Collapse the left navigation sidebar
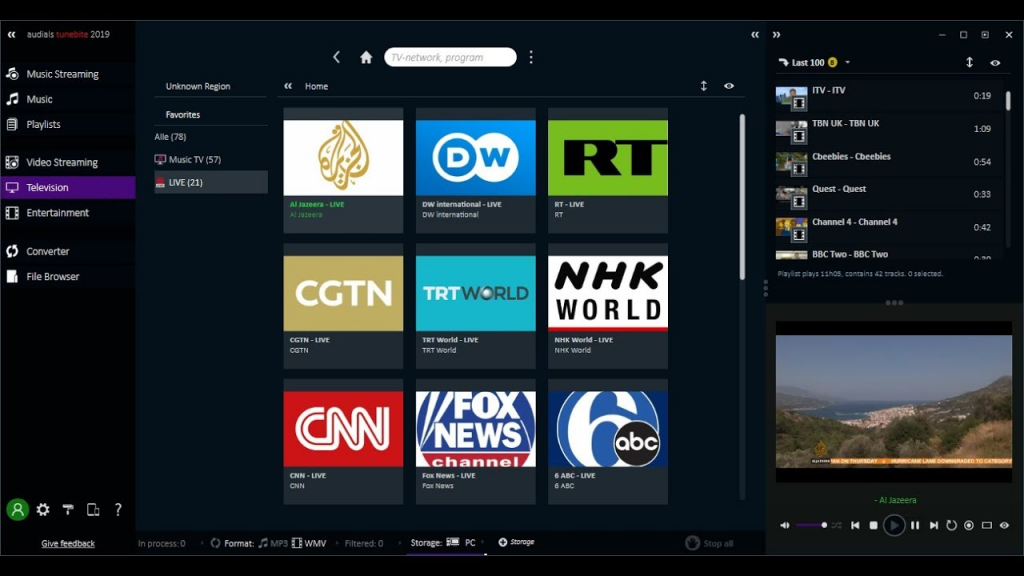Image resolution: width=1024 pixels, height=576 pixels. tap(12, 34)
